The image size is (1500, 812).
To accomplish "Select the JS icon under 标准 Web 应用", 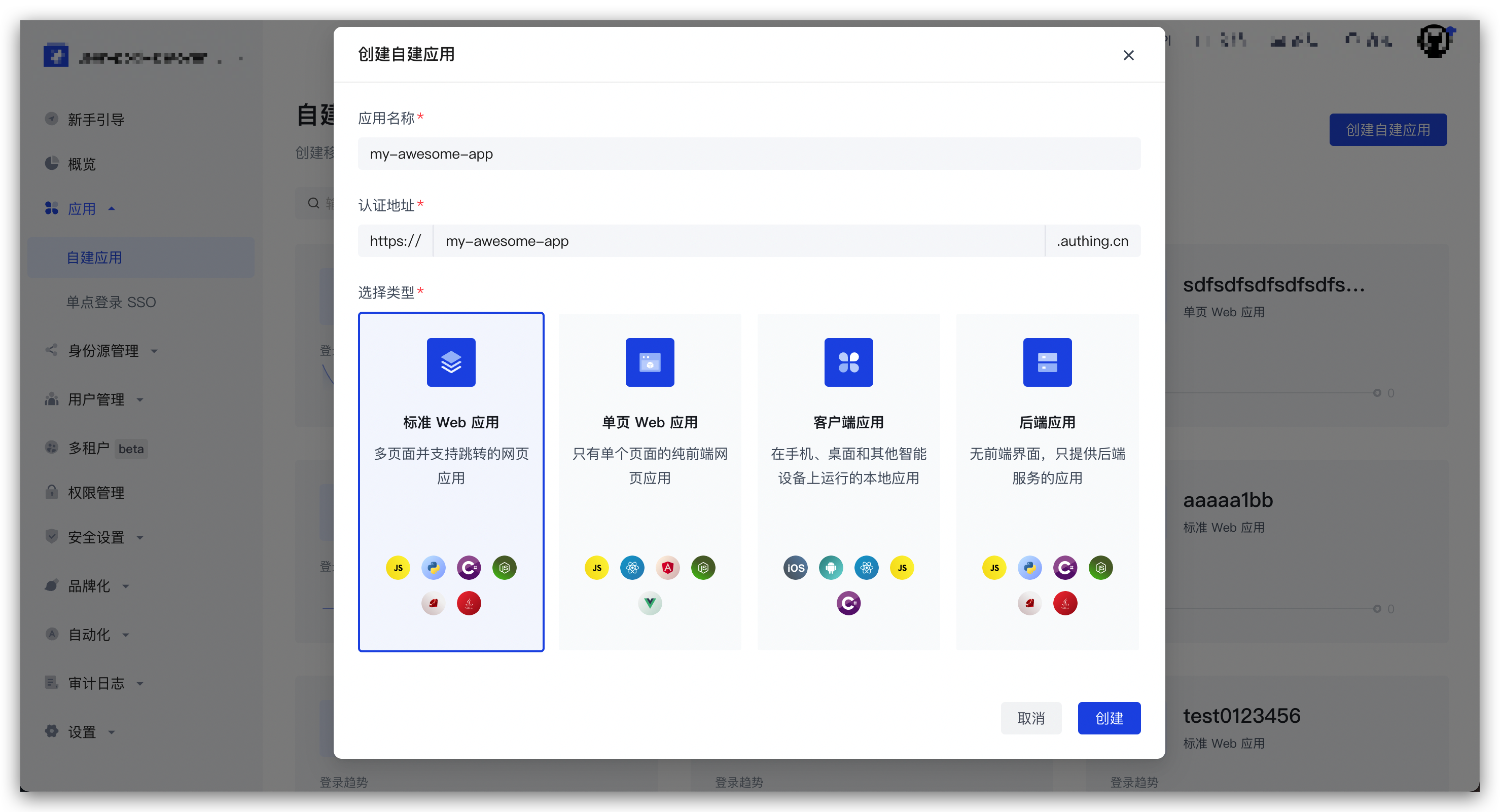I will click(x=398, y=568).
